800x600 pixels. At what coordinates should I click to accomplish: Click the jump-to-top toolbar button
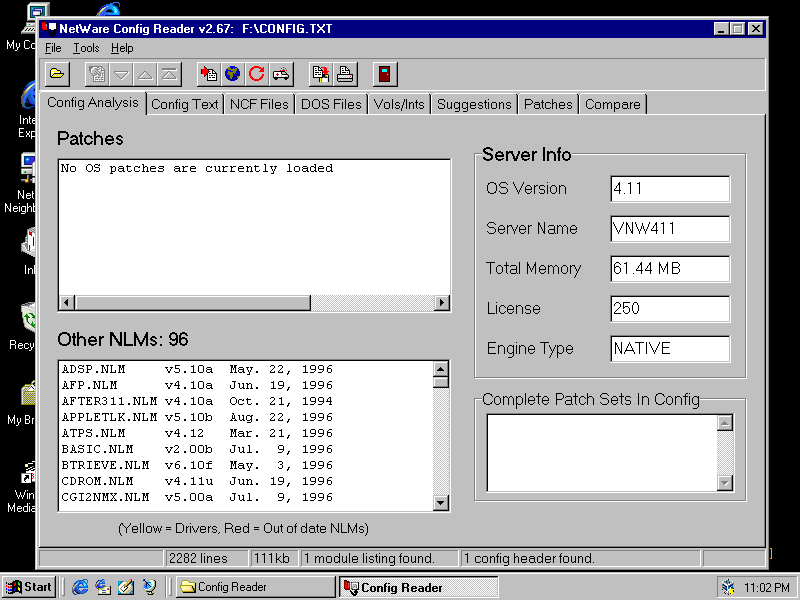(169, 74)
